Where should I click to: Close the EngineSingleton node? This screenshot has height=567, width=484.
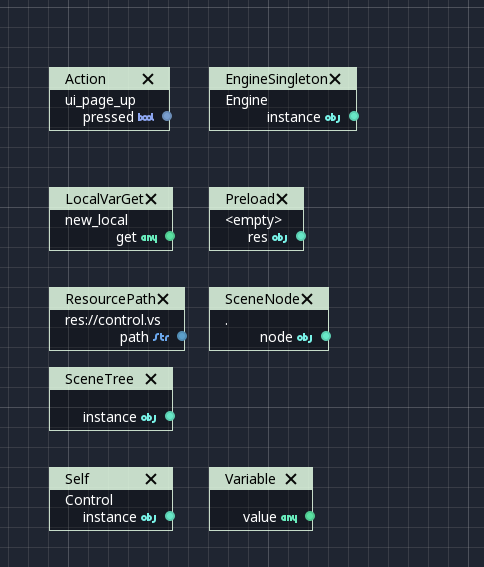click(x=335, y=79)
